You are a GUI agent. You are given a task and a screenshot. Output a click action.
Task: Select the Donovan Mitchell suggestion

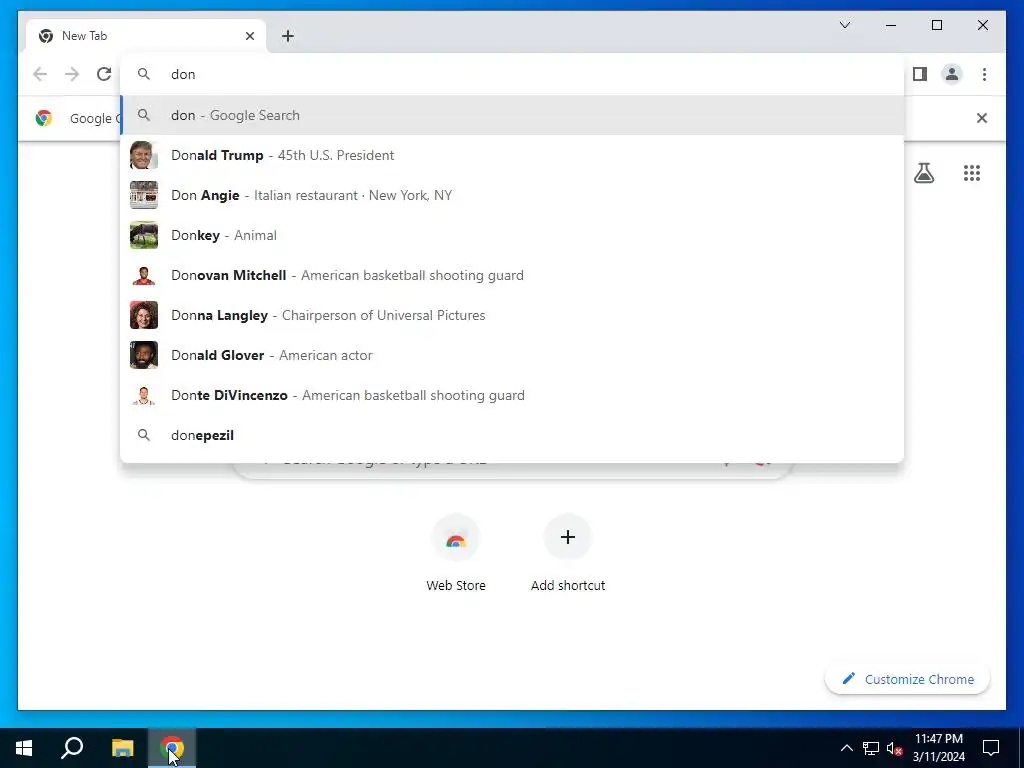coord(513,276)
